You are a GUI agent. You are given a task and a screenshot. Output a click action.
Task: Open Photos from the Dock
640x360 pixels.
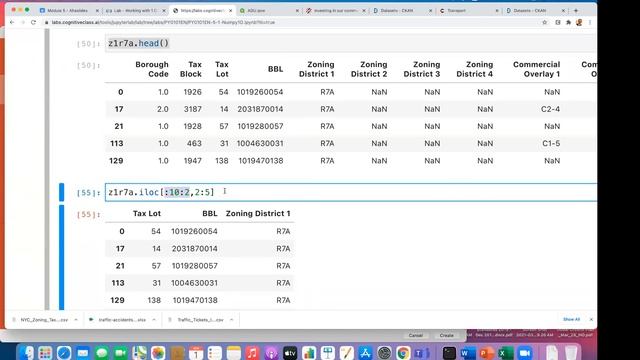158,353
